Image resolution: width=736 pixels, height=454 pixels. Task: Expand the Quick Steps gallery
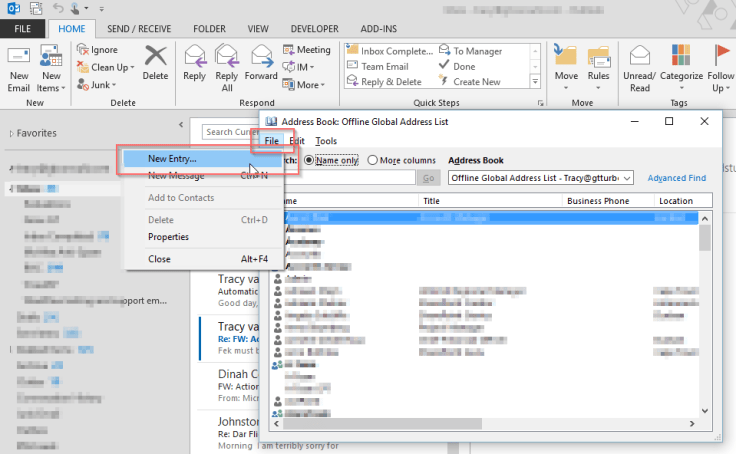click(x=535, y=82)
